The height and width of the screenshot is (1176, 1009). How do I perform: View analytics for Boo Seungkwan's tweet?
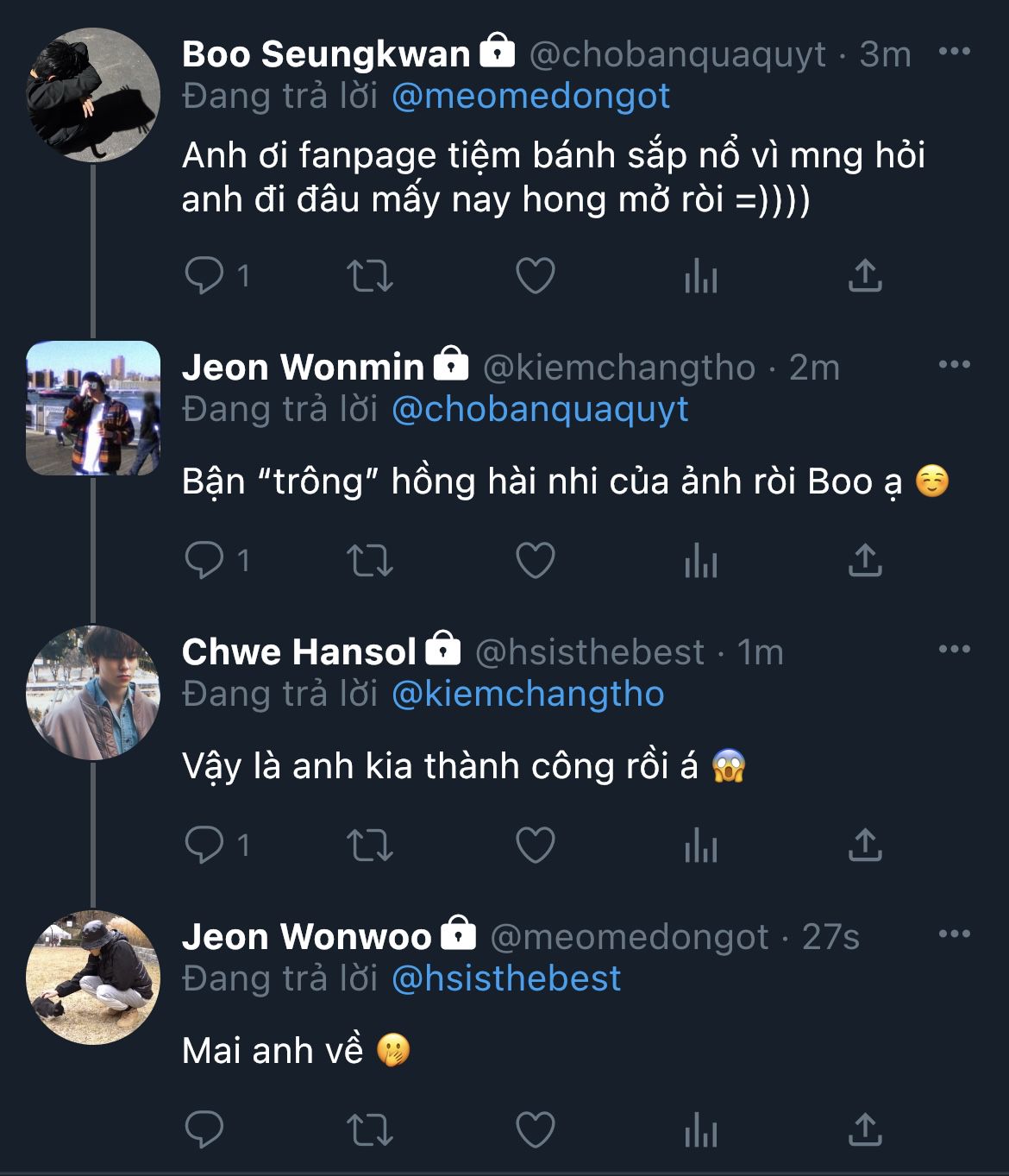tap(700, 276)
